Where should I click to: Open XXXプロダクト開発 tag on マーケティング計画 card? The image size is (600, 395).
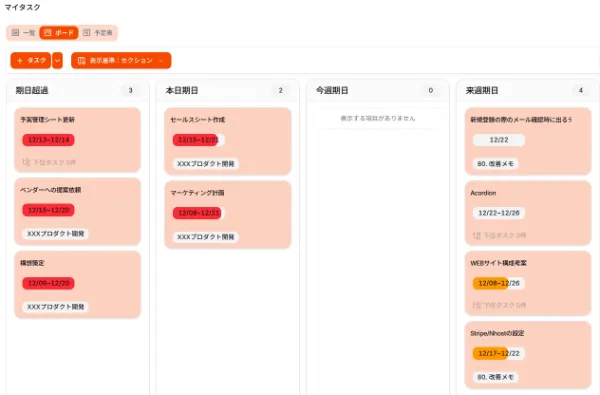point(205,237)
